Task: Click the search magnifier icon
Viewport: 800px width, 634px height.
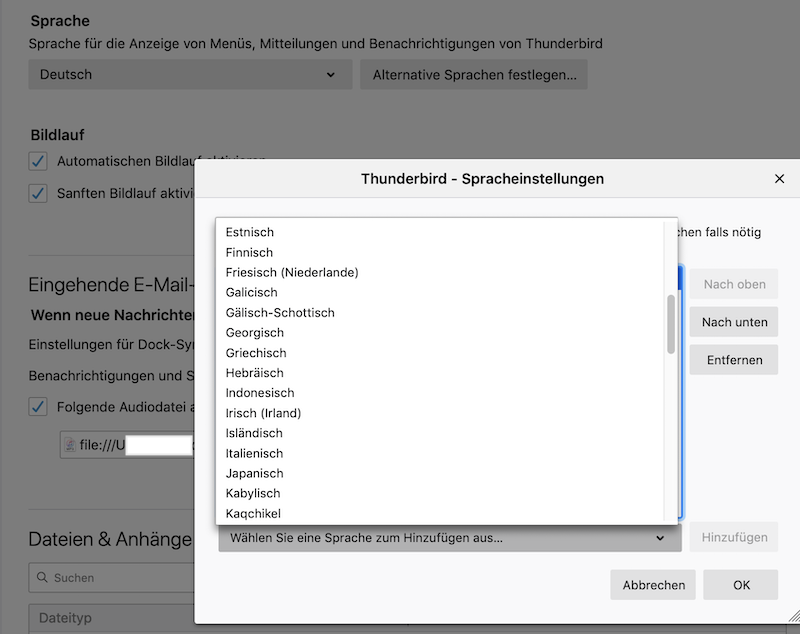Action: pyautogui.click(x=42, y=577)
